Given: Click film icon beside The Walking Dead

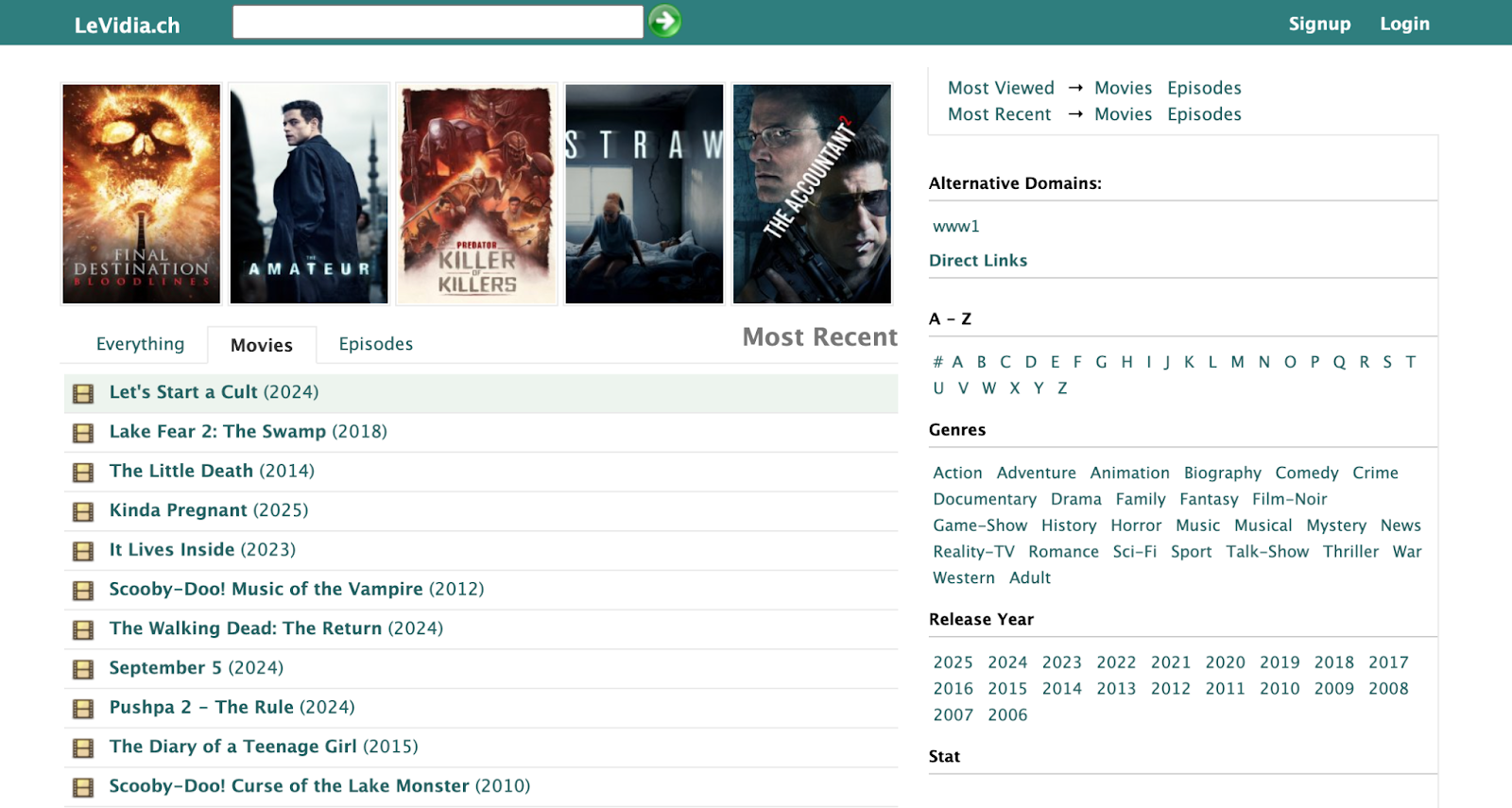Looking at the screenshot, I should tap(83, 630).
